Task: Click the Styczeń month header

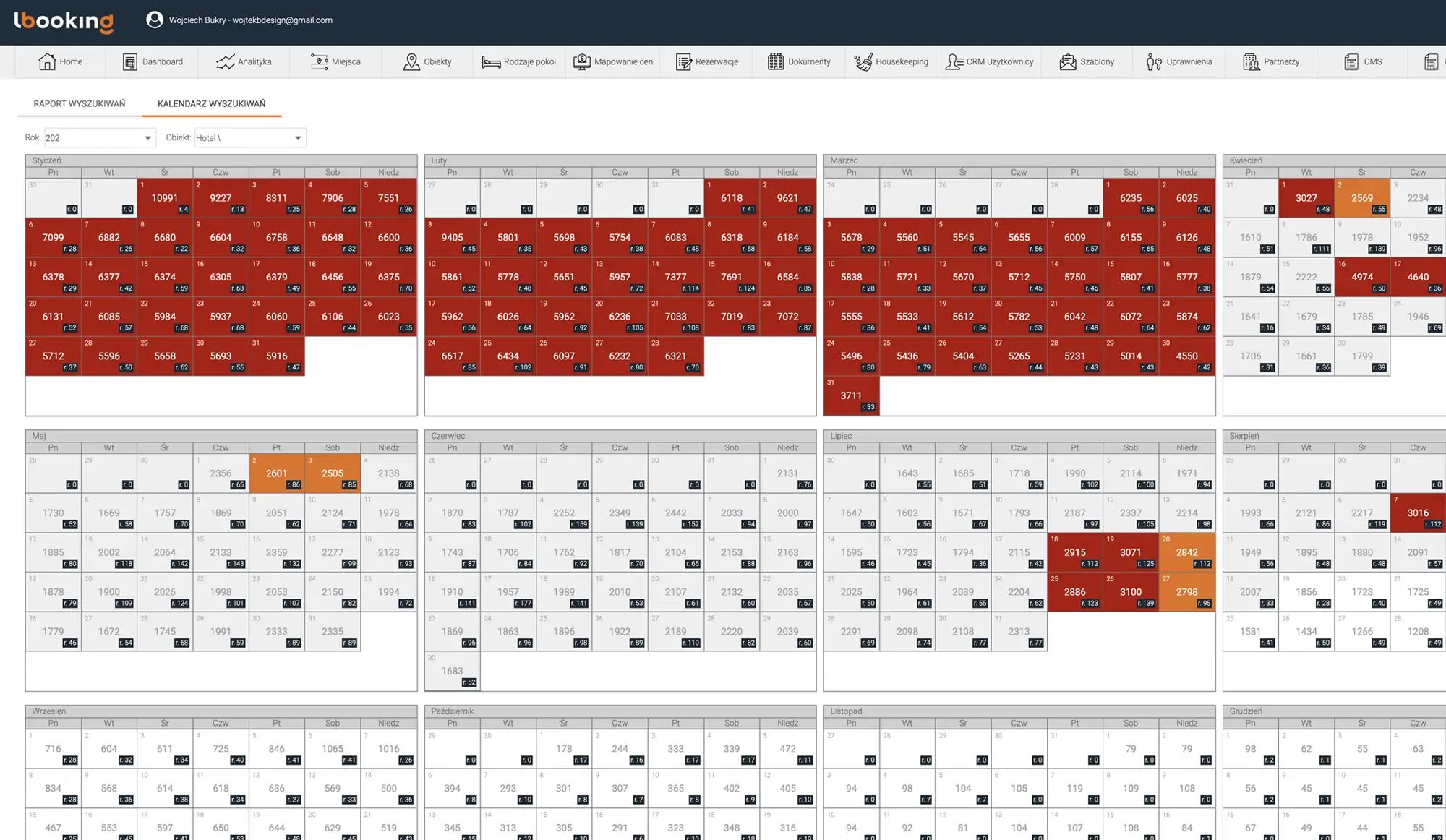Action: 221,160
